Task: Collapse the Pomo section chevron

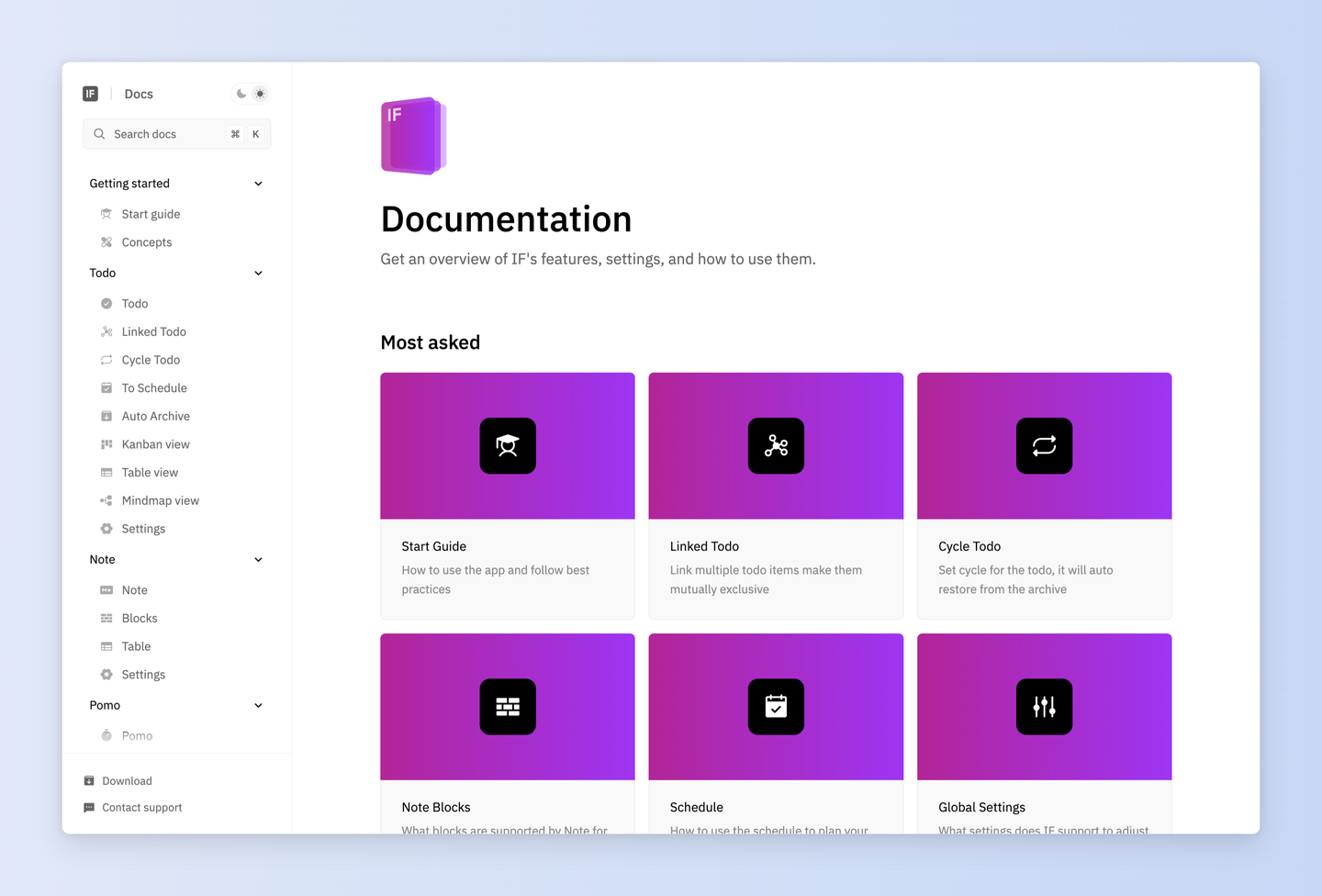Action: click(x=258, y=706)
